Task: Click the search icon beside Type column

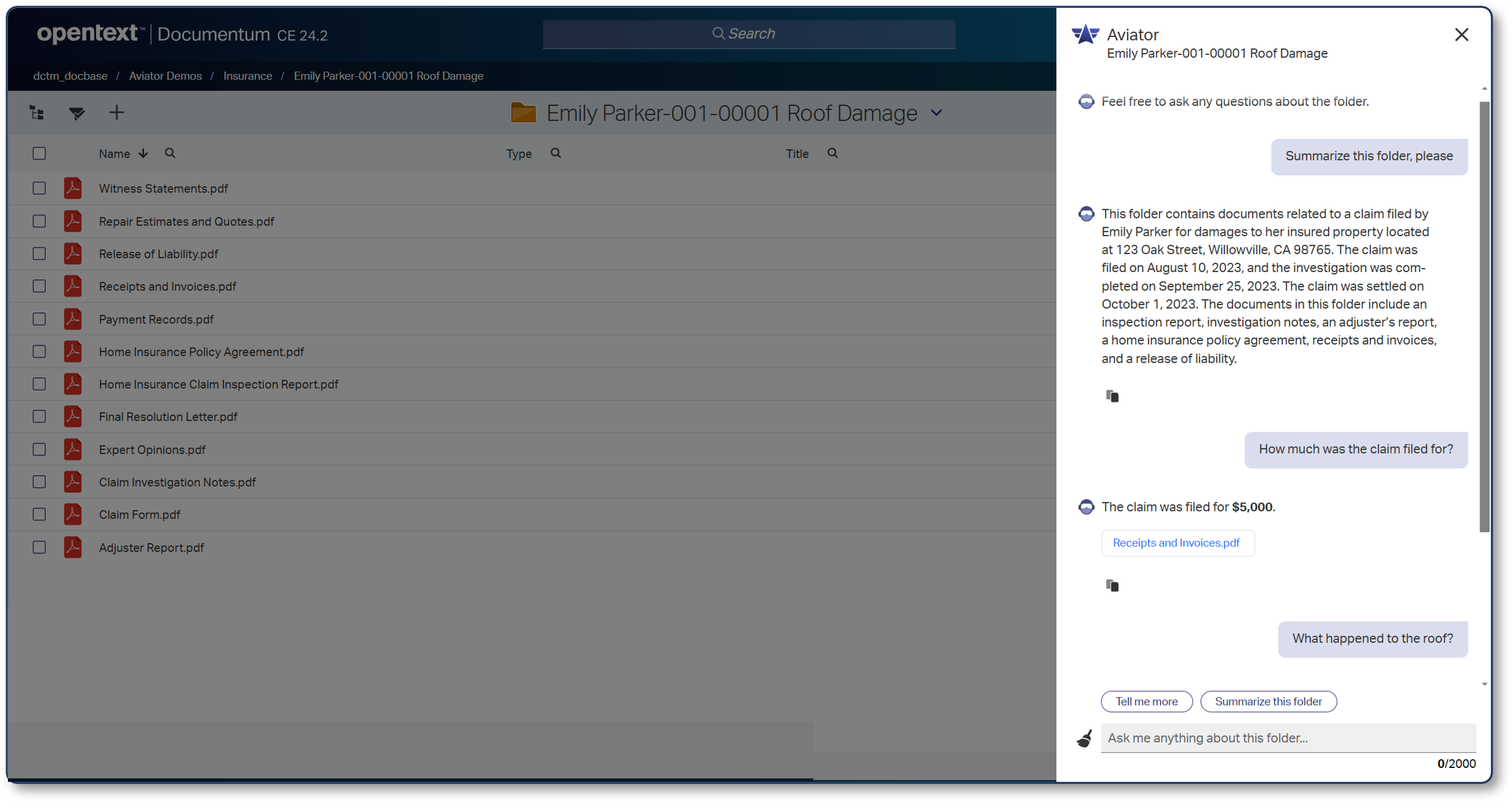Action: (556, 154)
